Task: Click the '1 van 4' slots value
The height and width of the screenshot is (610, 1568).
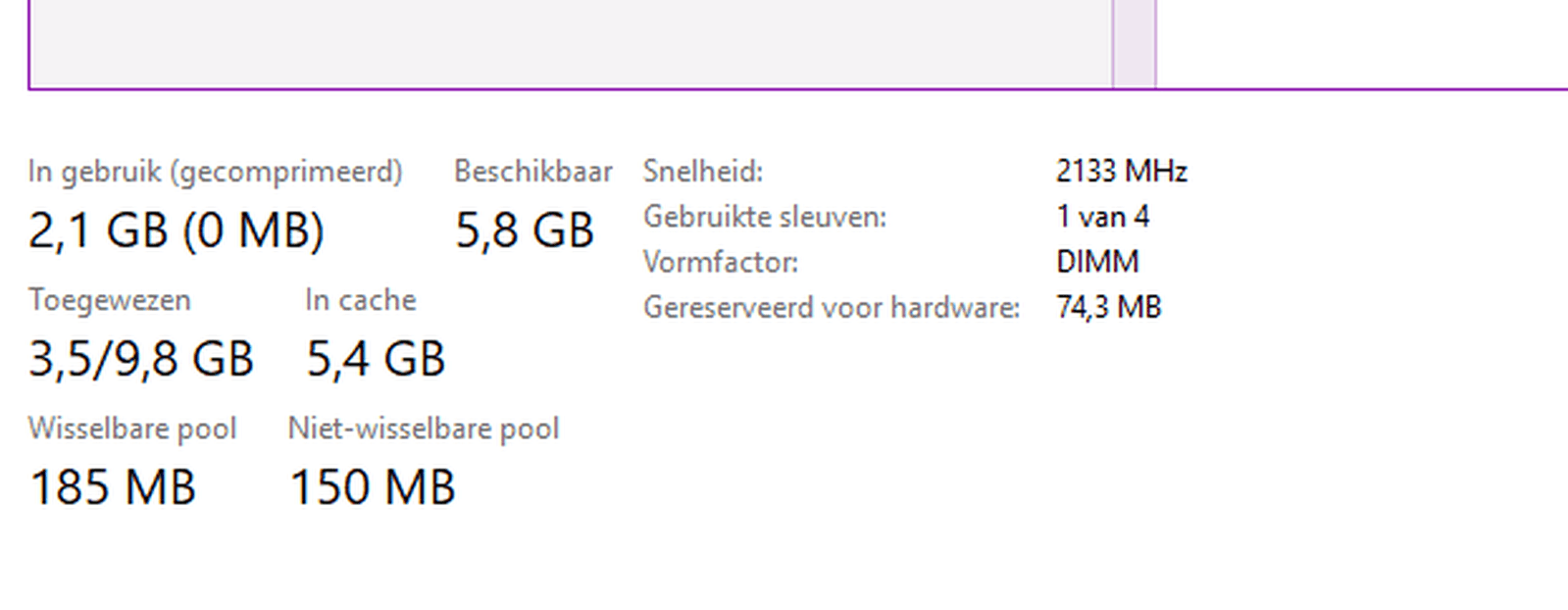Action: click(1103, 217)
